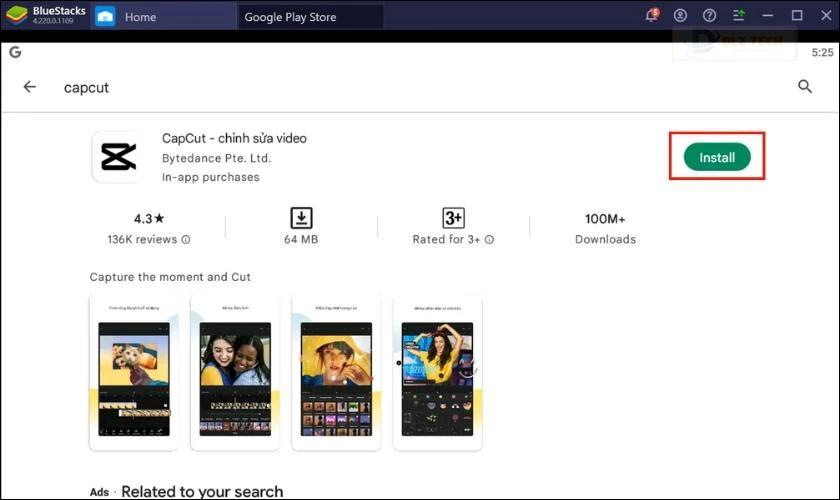
Task: Switch to the Google Play Store tab
Action: click(310, 17)
